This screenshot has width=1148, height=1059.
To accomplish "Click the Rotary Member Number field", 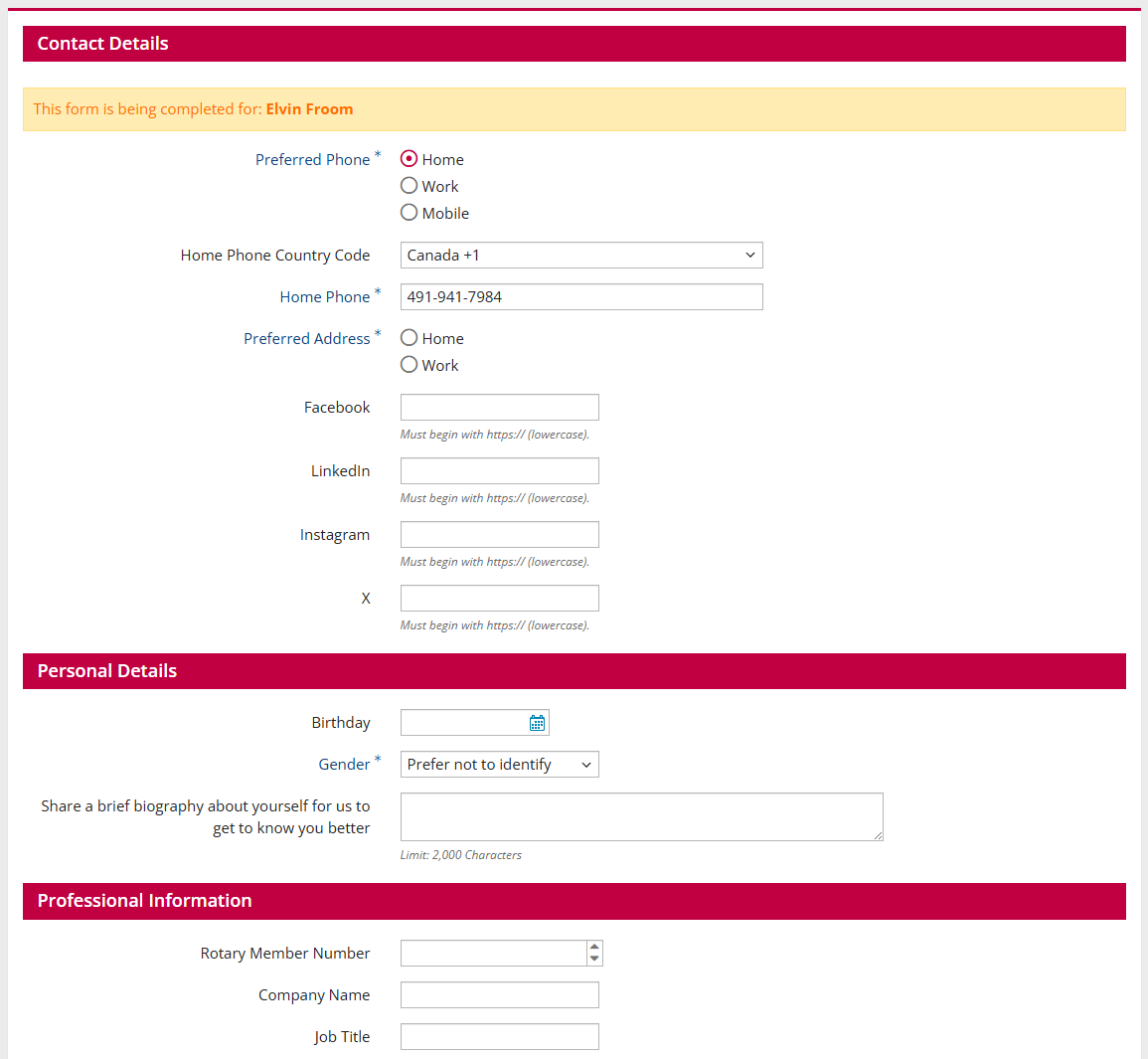I will (x=492, y=953).
